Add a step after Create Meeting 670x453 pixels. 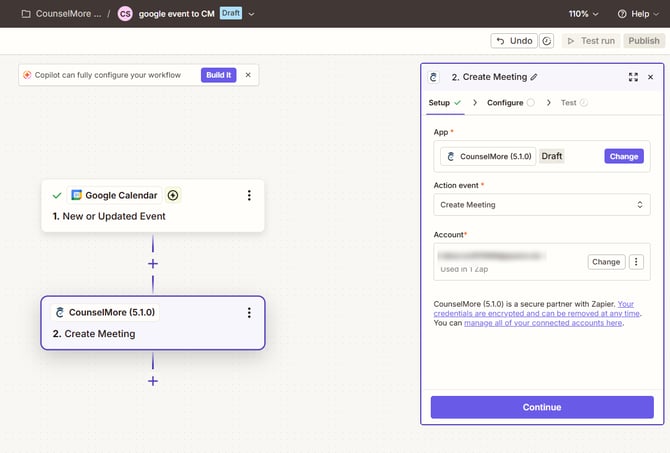153,381
